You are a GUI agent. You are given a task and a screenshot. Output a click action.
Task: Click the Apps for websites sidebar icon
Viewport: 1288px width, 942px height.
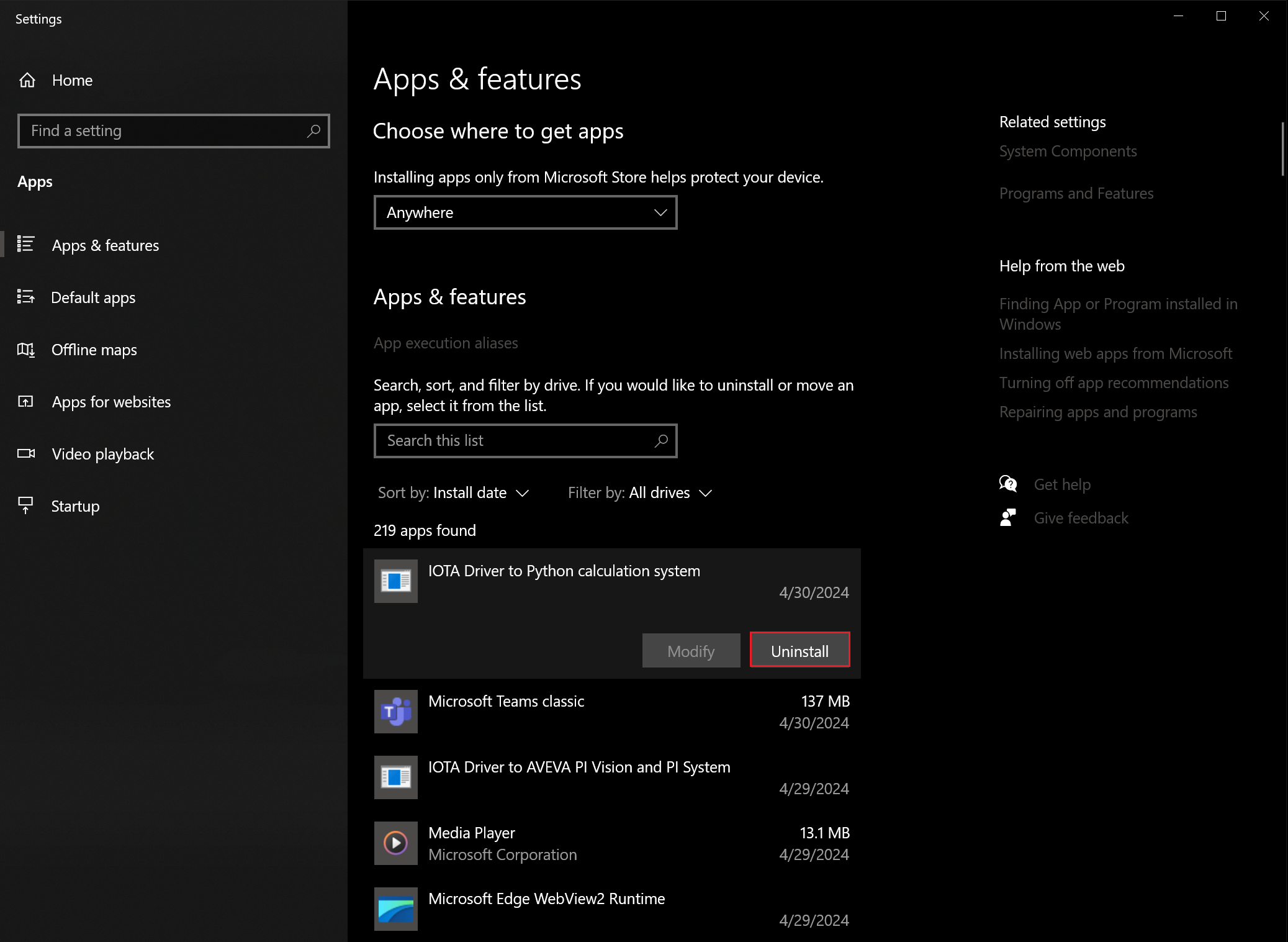pos(25,402)
